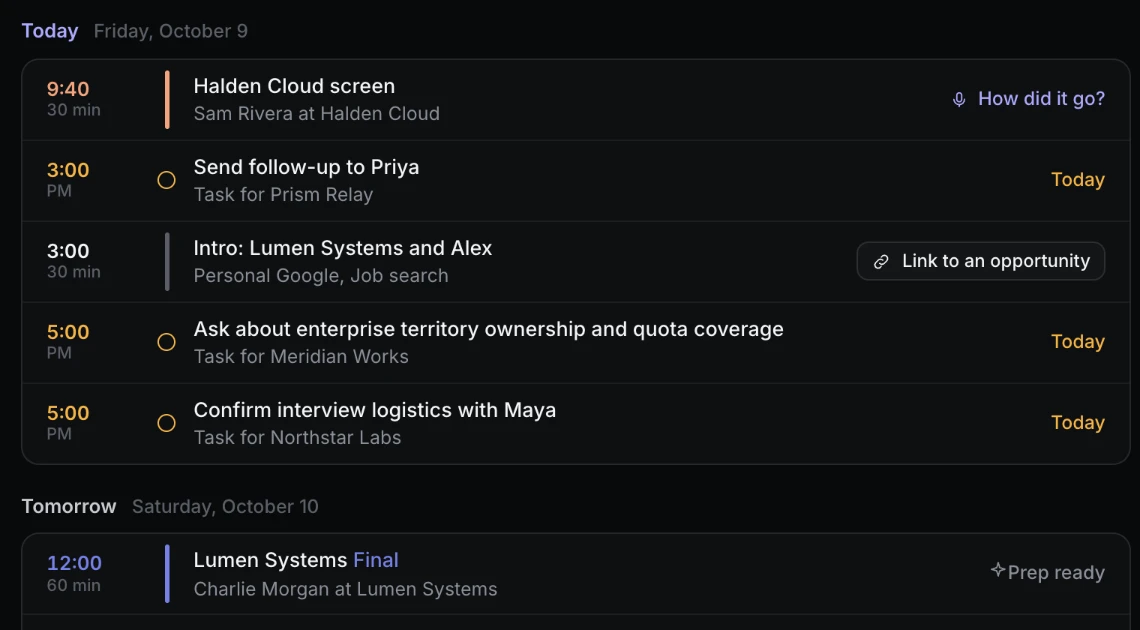Click Sam Rivera at Halden Cloud subtitle

316,113
